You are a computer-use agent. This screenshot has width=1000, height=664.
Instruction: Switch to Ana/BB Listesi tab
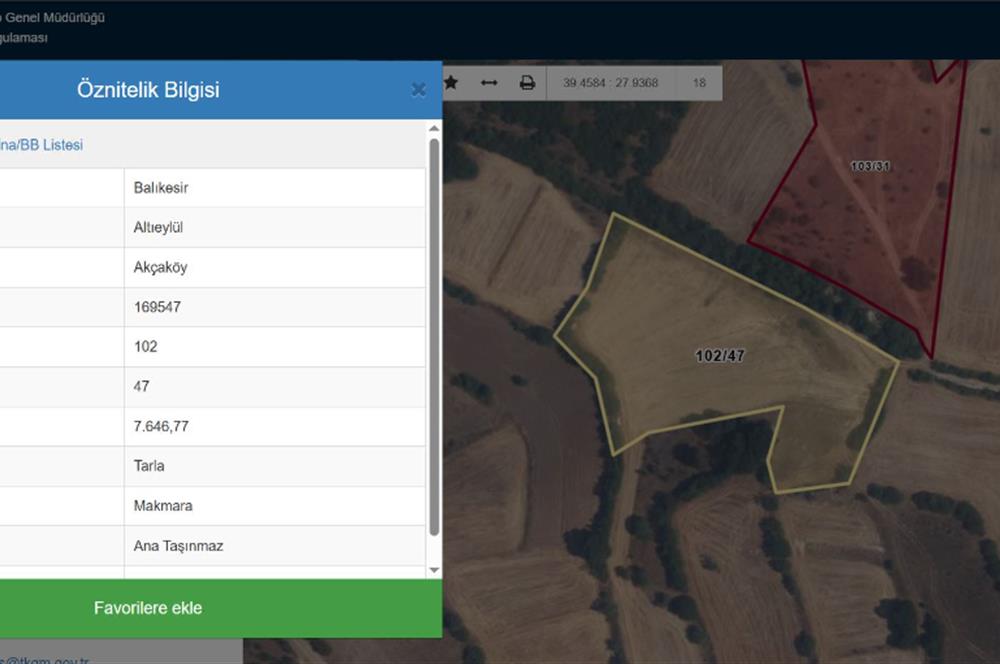(42, 145)
